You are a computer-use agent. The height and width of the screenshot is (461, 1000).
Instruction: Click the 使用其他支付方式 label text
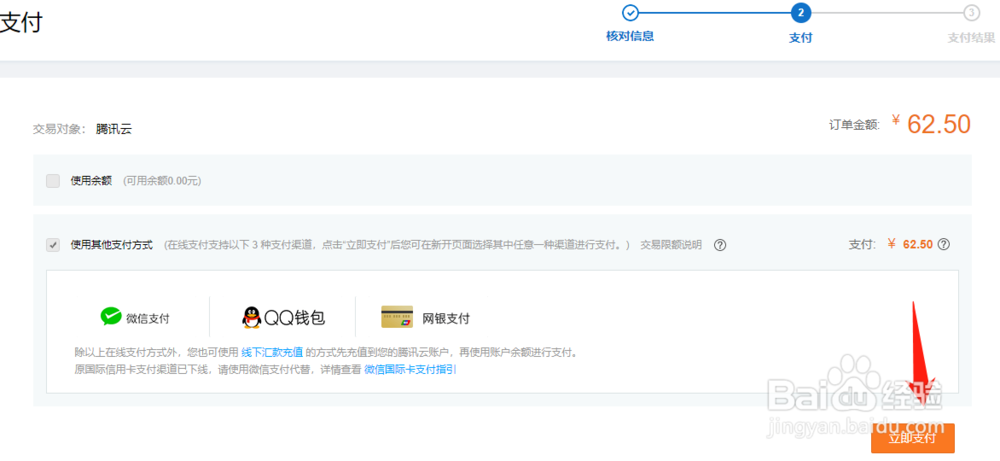(112, 245)
